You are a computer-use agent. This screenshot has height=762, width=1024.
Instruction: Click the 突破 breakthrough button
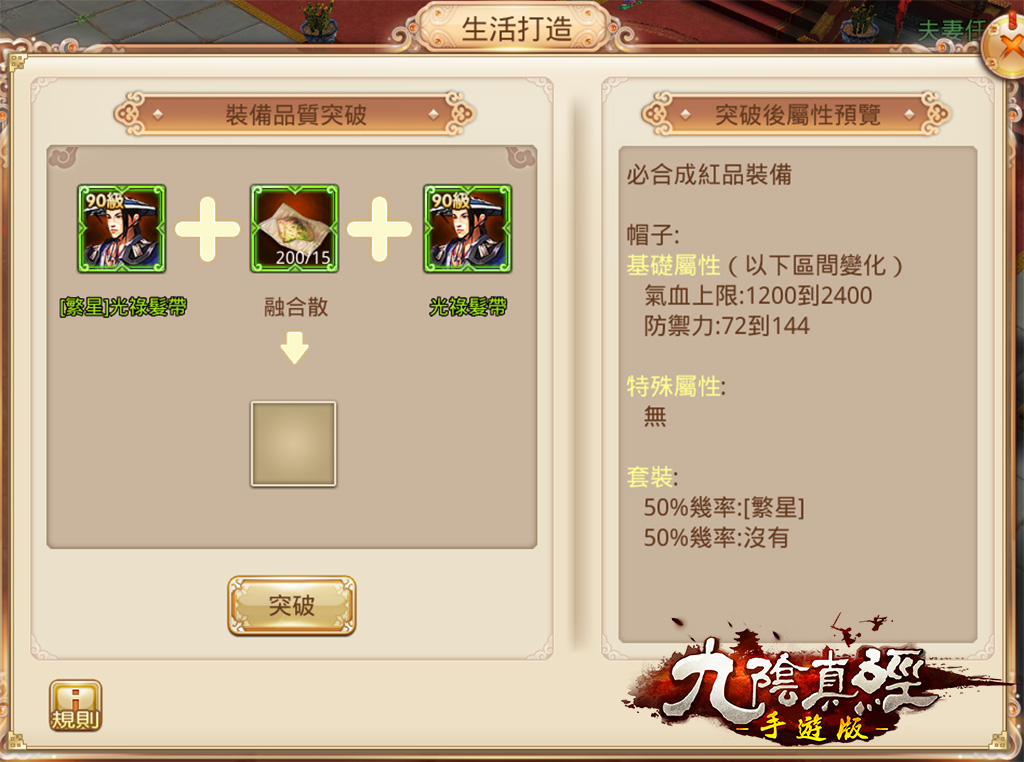(x=292, y=605)
